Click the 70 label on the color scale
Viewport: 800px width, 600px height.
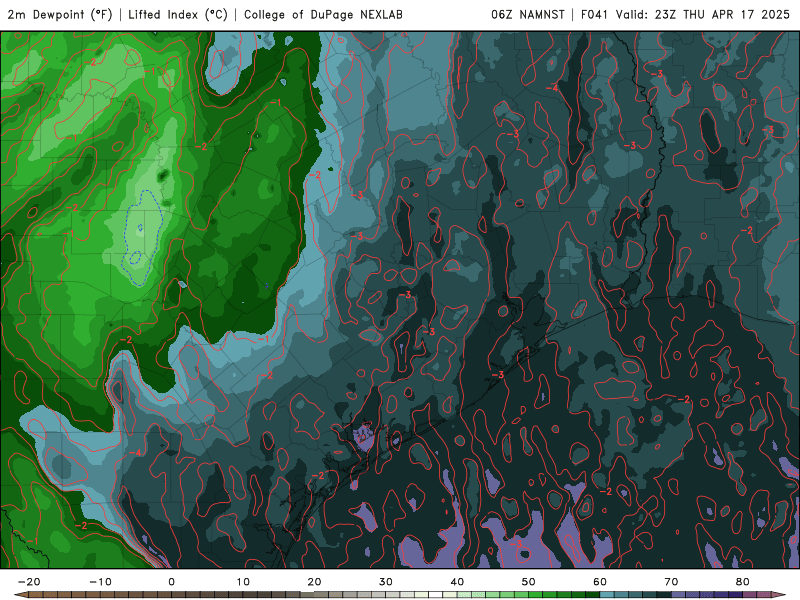[671, 582]
